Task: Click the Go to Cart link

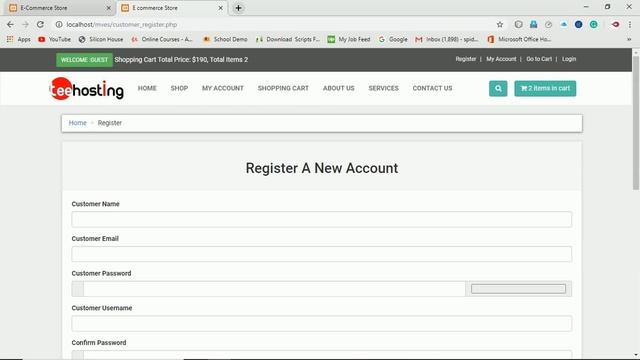Action: (x=539, y=59)
